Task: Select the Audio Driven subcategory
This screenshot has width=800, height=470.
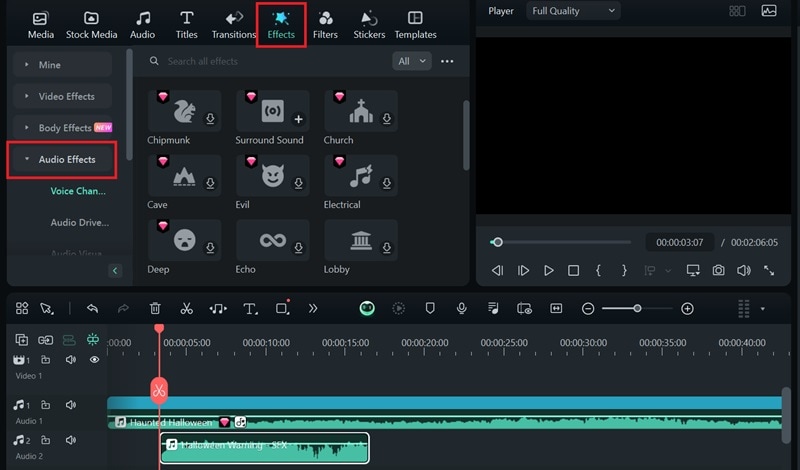Action: (80, 222)
